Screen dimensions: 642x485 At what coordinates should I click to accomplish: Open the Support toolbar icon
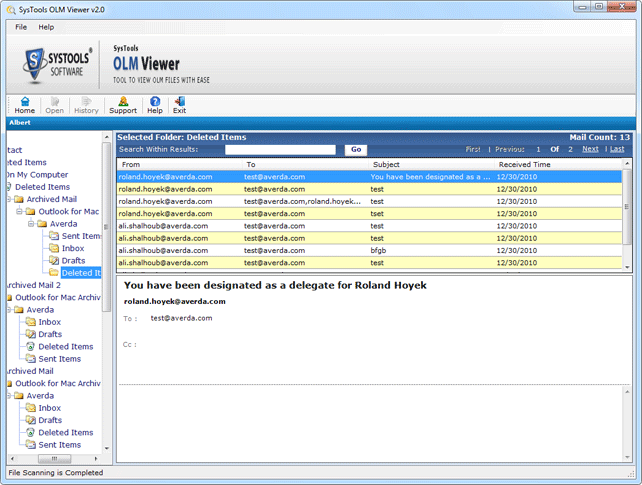pyautogui.click(x=123, y=105)
